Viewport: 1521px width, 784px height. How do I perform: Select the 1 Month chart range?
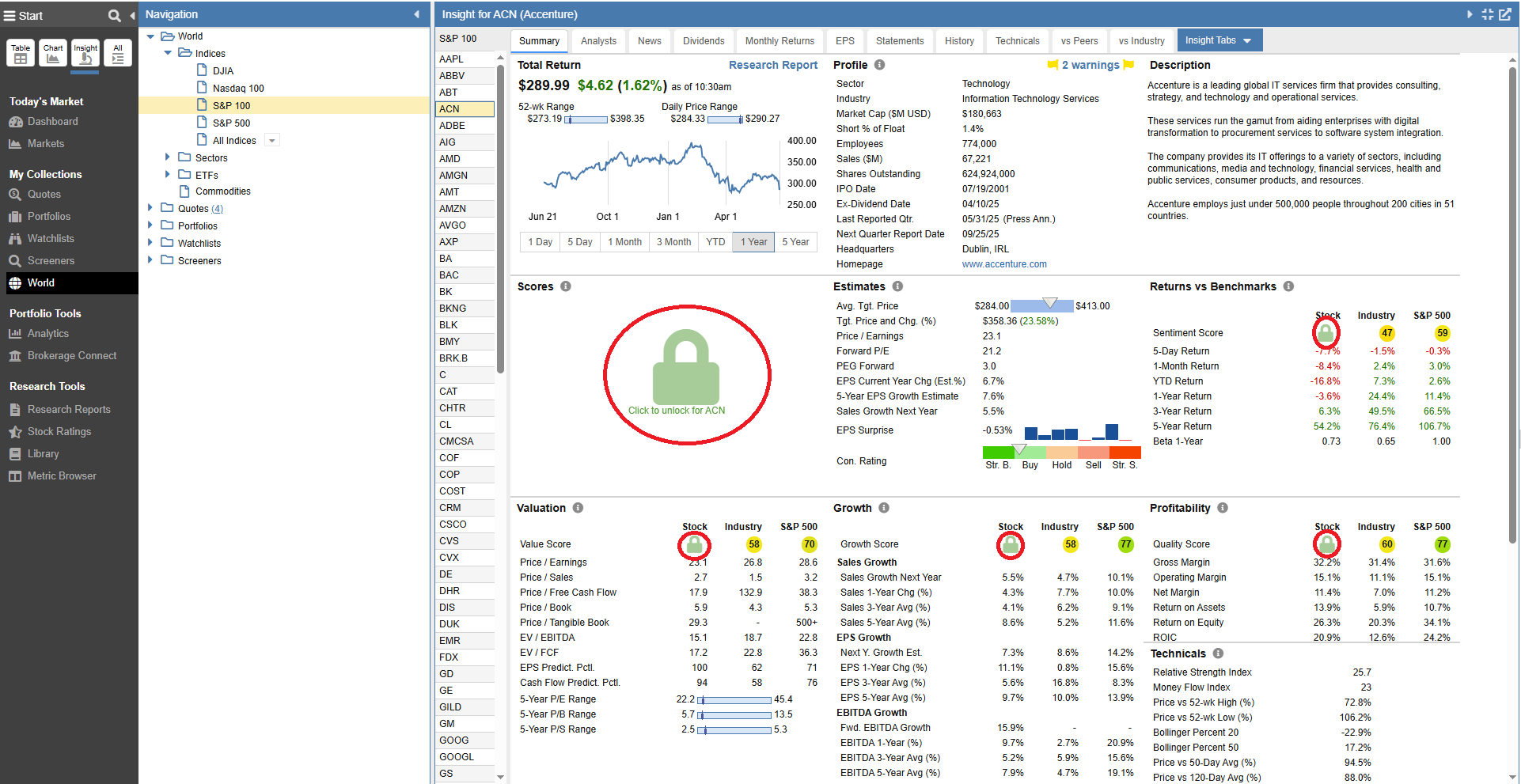[x=624, y=242]
